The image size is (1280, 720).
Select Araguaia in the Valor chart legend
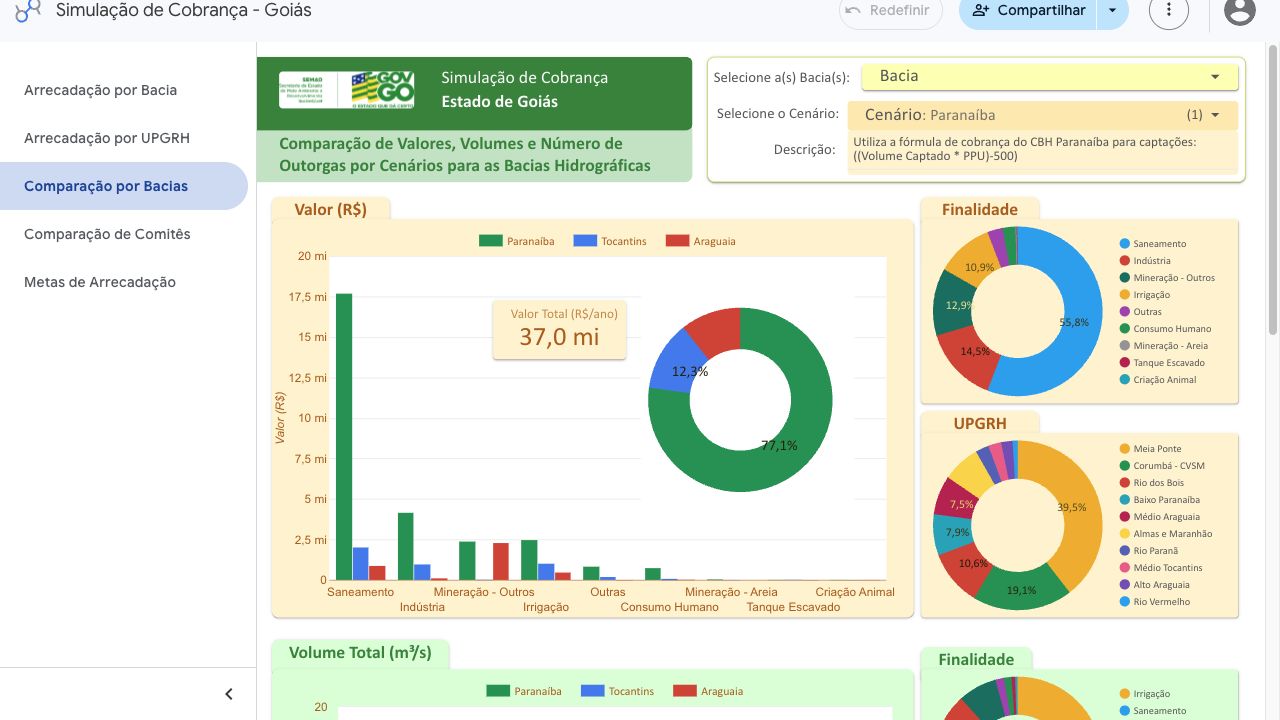point(701,241)
